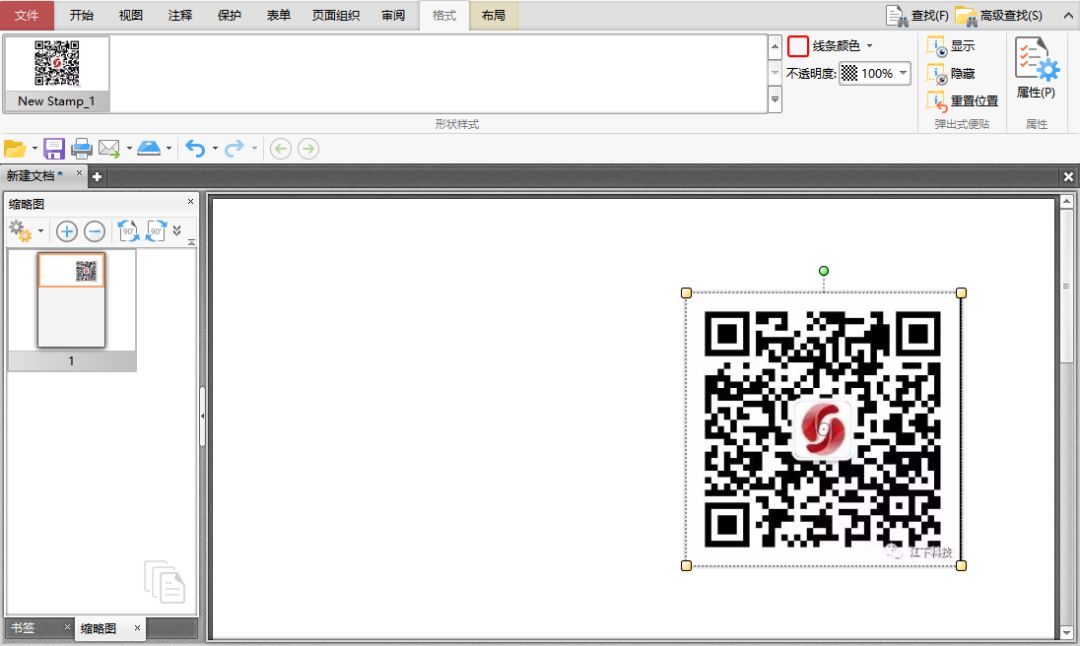Click the stamp rotation green handle
This screenshot has width=1080, height=646.
tap(824, 271)
